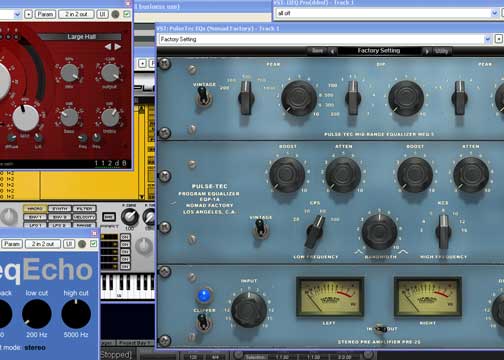
Task: Toggle the third ON button in synth
Action: point(125,252)
